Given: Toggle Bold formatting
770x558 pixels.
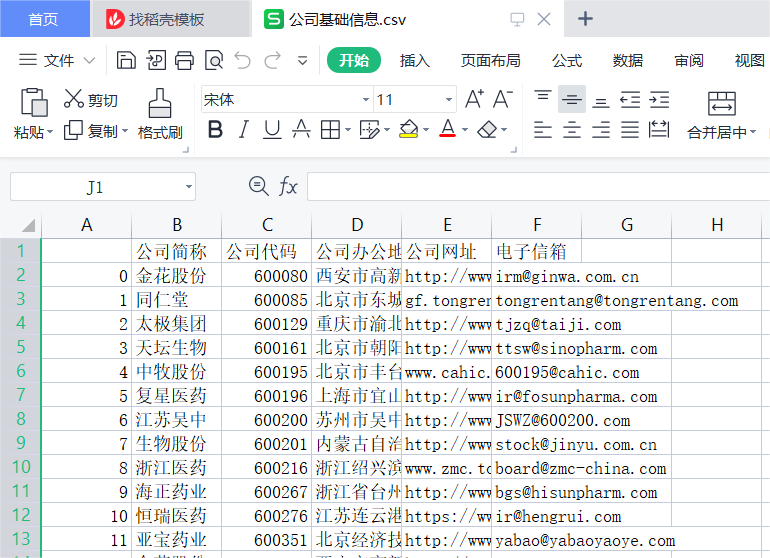Looking at the screenshot, I should tap(215, 130).
